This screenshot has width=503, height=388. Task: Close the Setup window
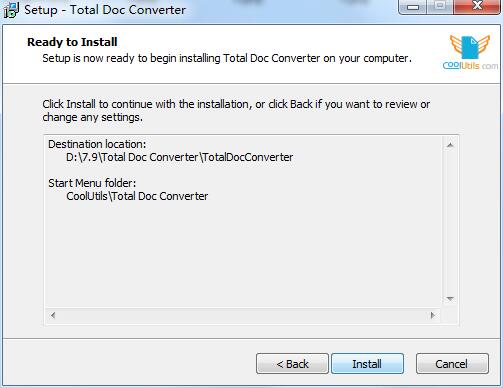[x=477, y=6]
